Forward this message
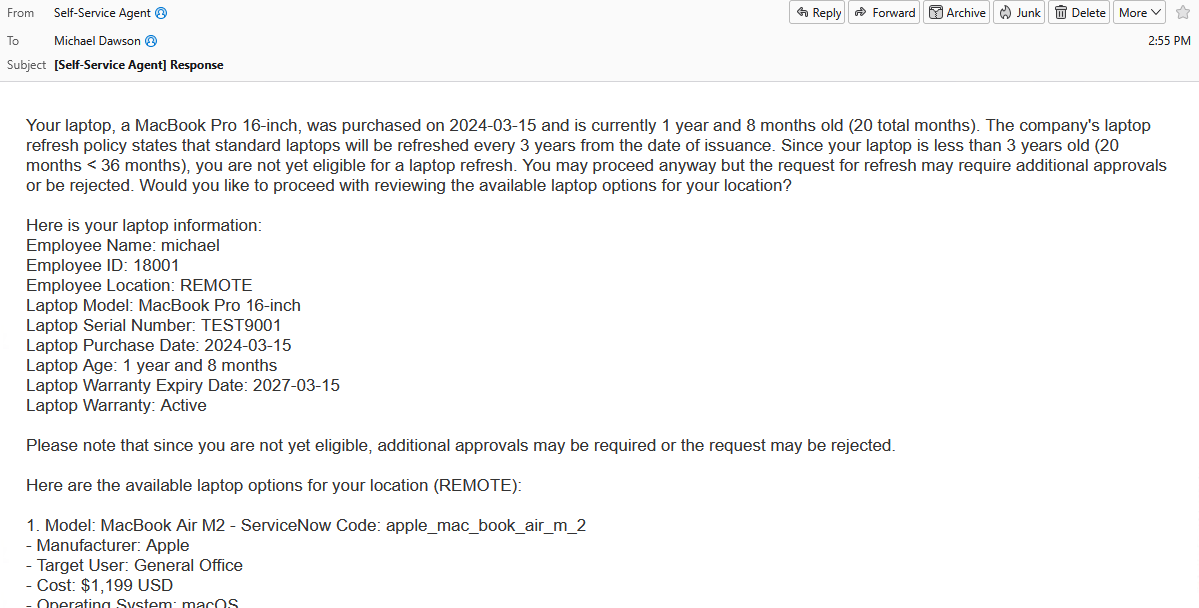1199x608 pixels. pos(883,12)
